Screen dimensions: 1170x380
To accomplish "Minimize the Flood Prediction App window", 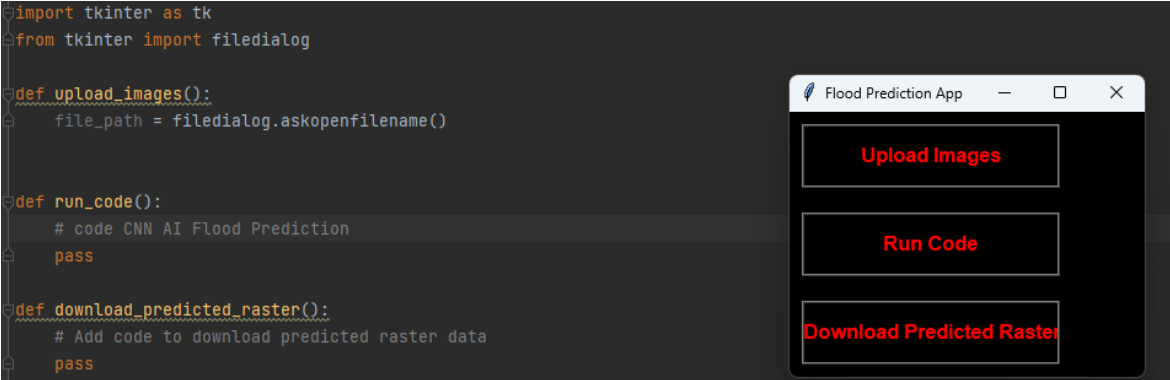I will tap(1004, 93).
